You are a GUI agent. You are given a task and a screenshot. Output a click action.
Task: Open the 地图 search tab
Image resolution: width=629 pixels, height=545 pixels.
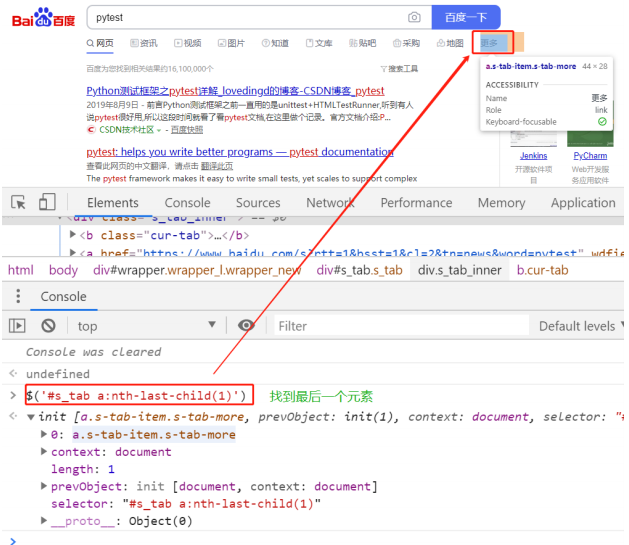tap(450, 43)
